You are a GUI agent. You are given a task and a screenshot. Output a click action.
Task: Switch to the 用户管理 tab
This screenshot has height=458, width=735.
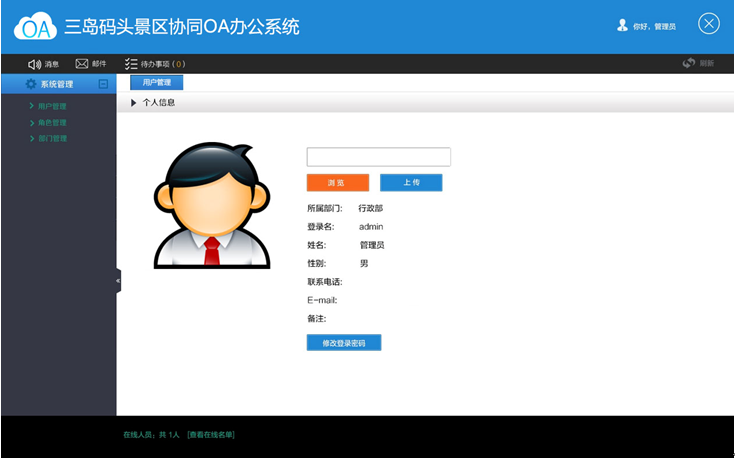pyautogui.click(x=156, y=82)
